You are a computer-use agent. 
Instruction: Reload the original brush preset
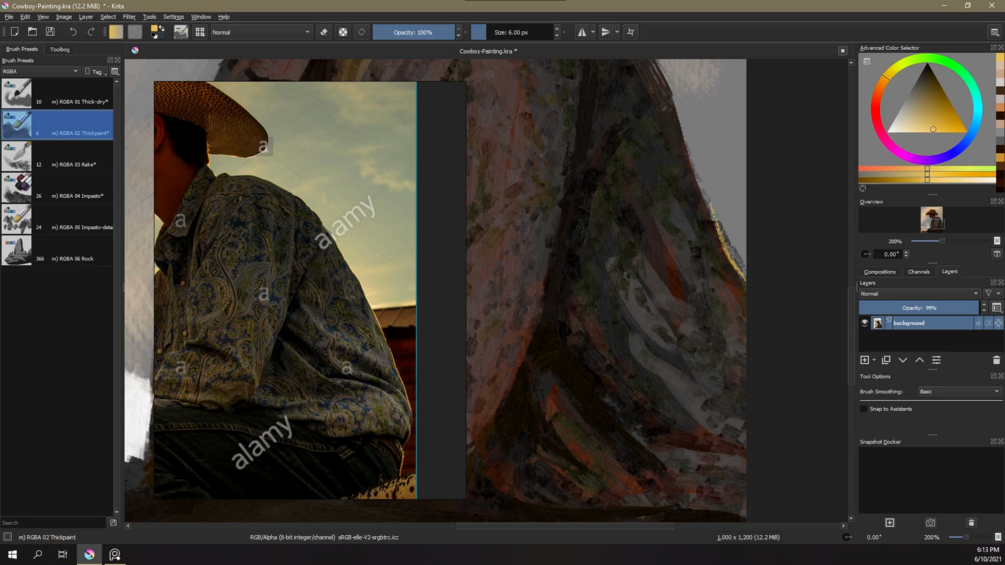(361, 31)
